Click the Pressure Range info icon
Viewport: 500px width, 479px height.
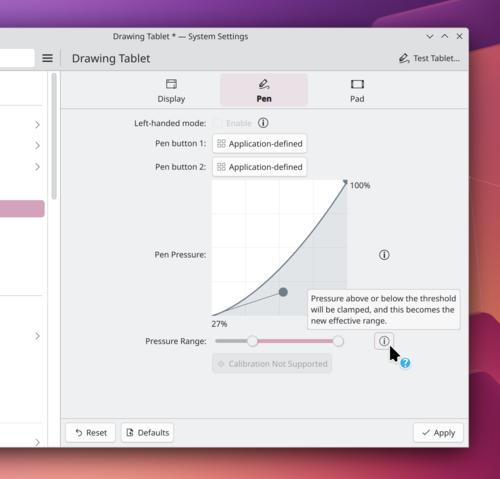[x=384, y=341]
